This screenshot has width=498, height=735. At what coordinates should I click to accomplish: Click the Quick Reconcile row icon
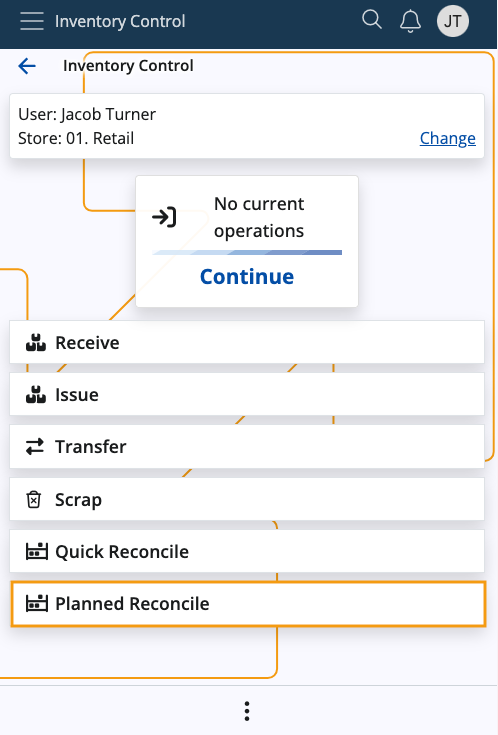pos(37,551)
